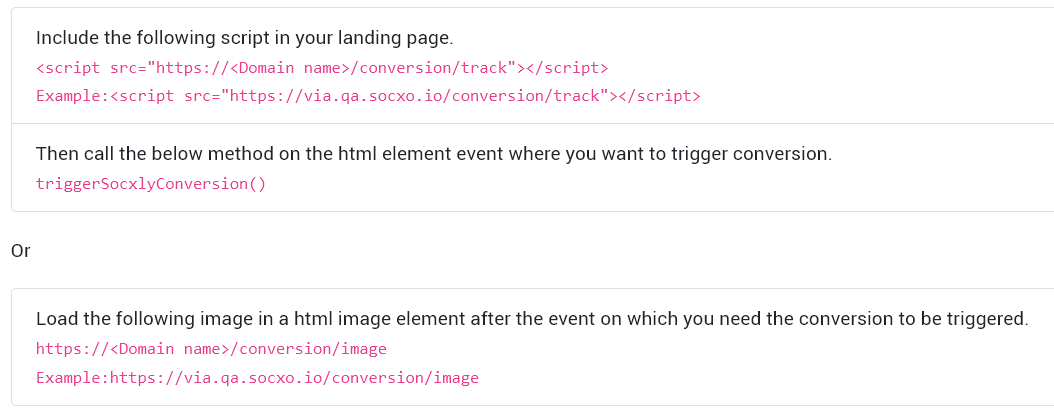This screenshot has width=1054, height=418.
Task: Click the triggerSocxlyConversion() method text
Action: 151,183
